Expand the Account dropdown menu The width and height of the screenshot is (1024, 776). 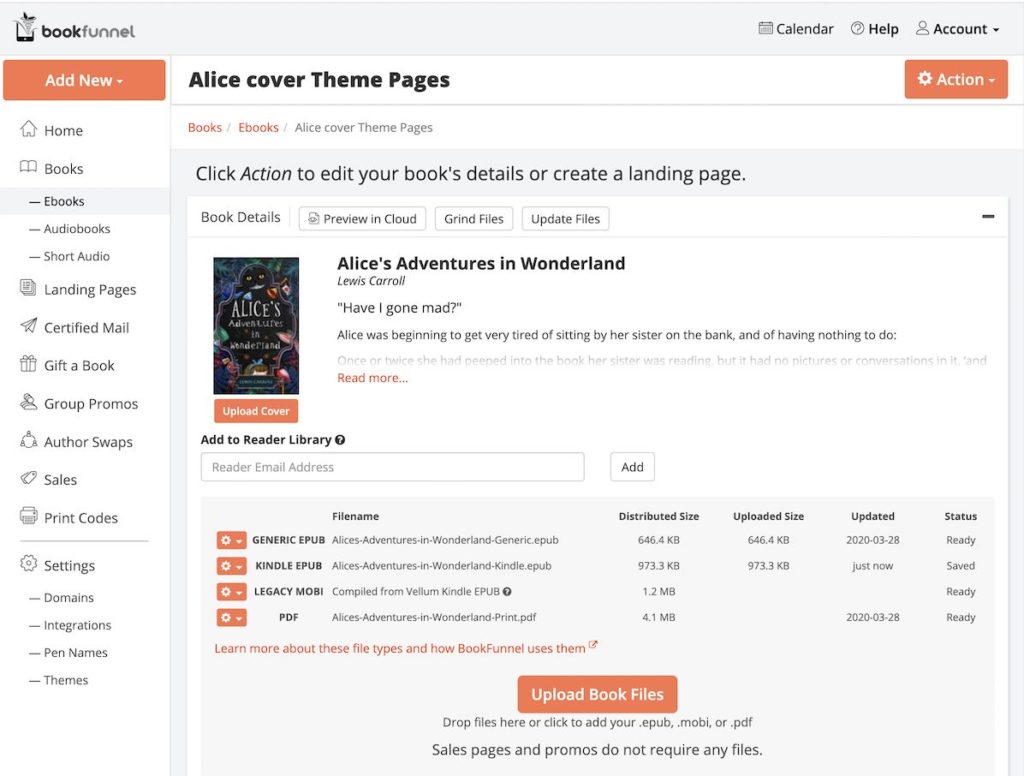pyautogui.click(x=957, y=29)
